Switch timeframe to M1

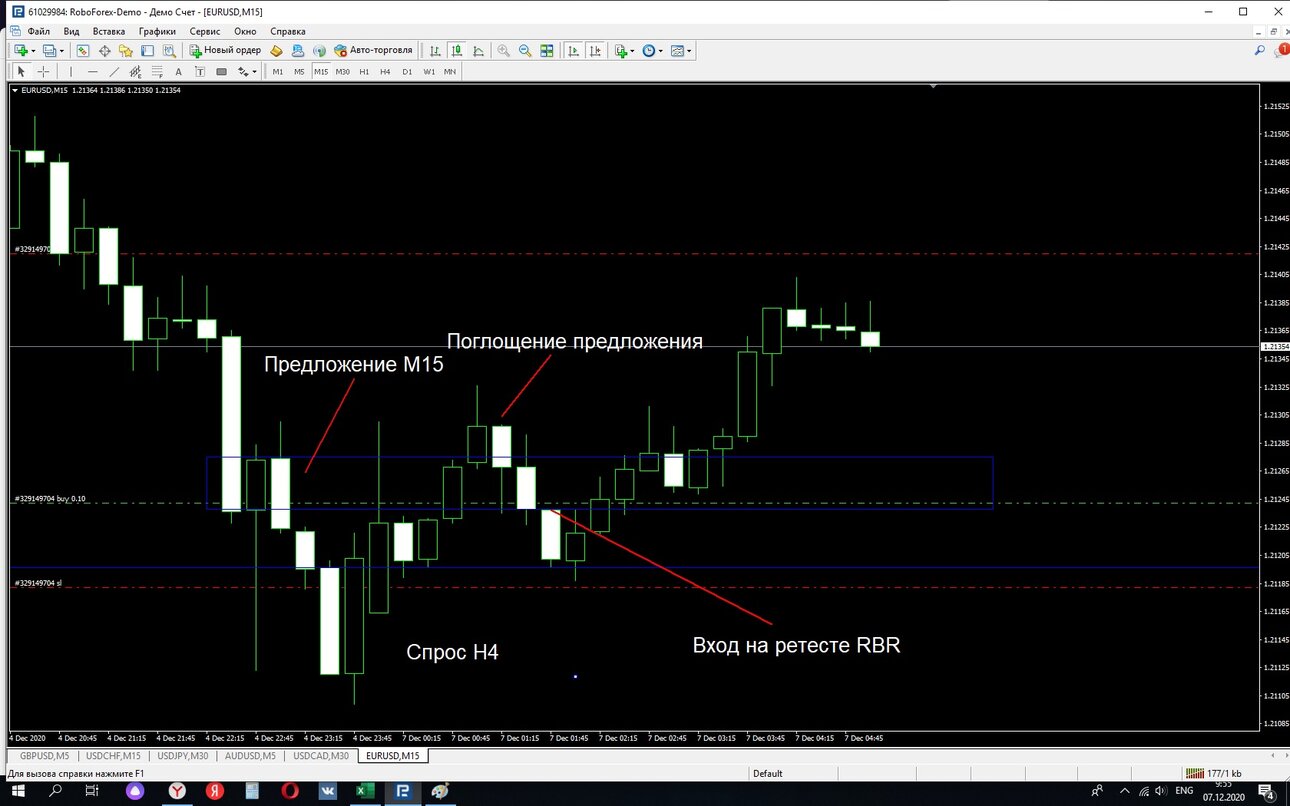(278, 71)
